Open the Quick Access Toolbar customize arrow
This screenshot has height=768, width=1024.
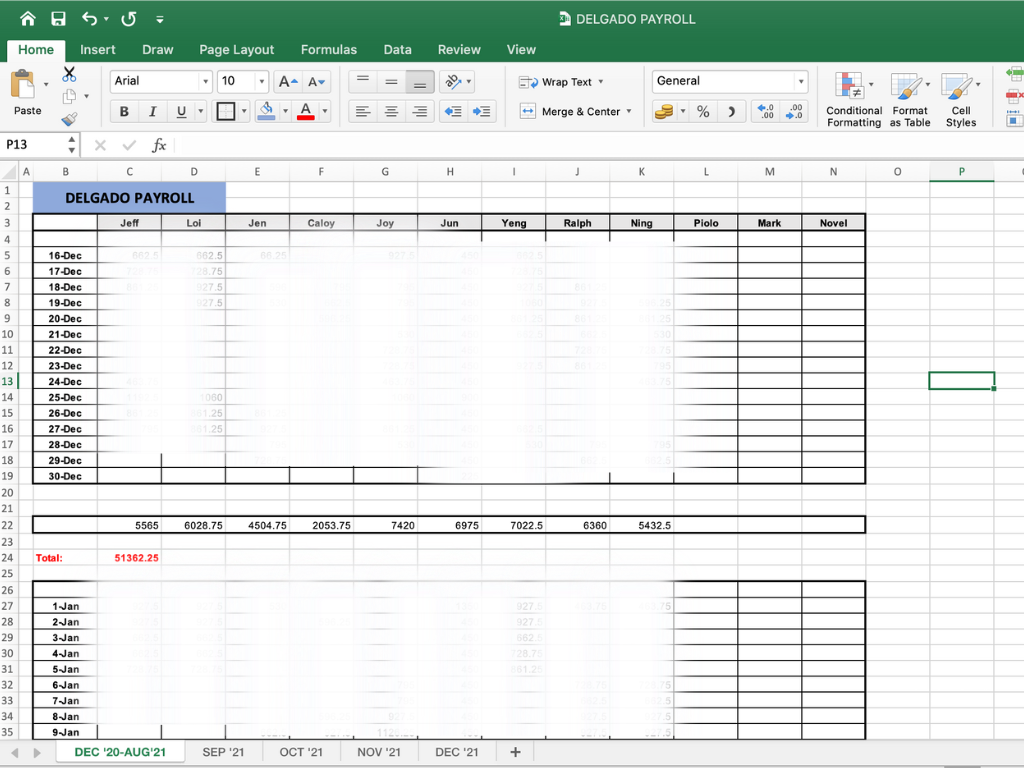coord(160,20)
